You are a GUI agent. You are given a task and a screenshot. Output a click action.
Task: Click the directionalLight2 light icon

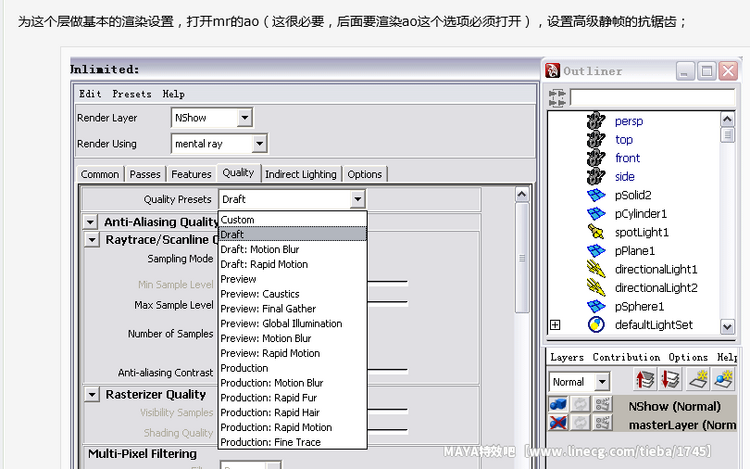596,287
